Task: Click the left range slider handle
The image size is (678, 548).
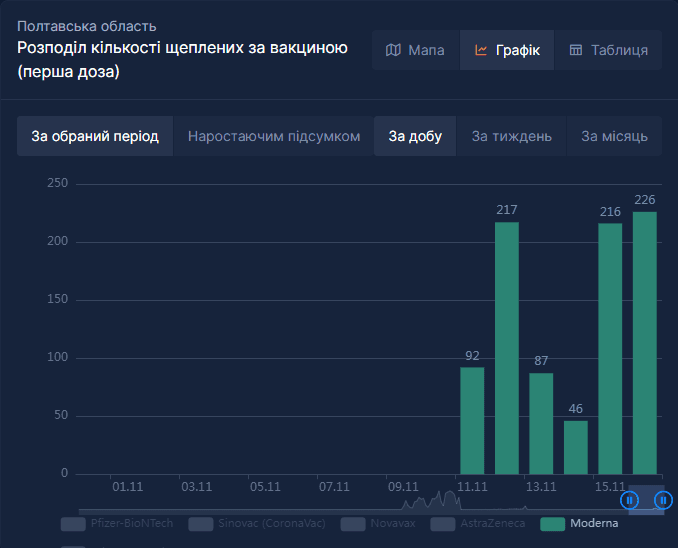Action: click(629, 500)
